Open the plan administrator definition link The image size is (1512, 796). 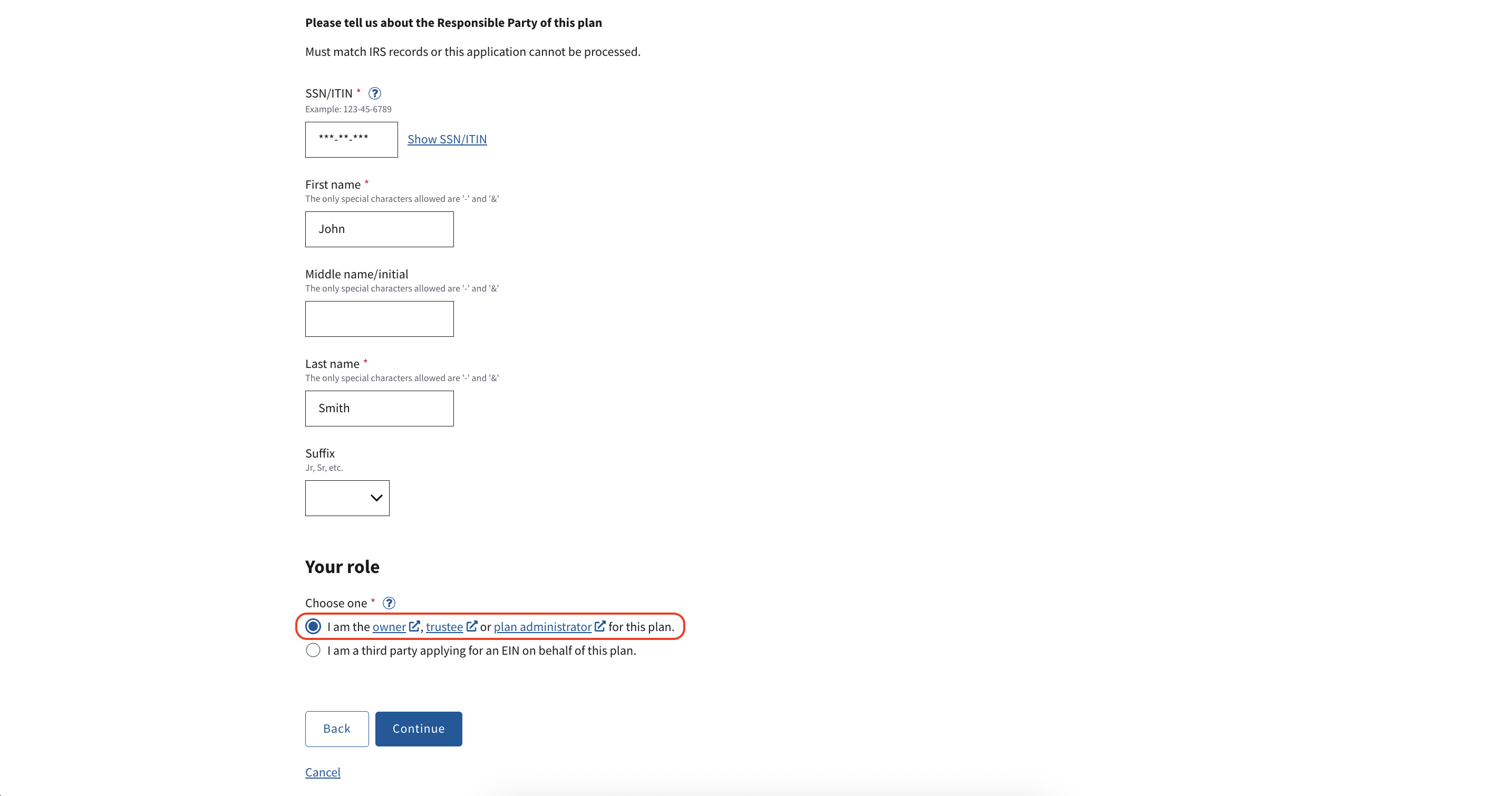tap(542, 627)
